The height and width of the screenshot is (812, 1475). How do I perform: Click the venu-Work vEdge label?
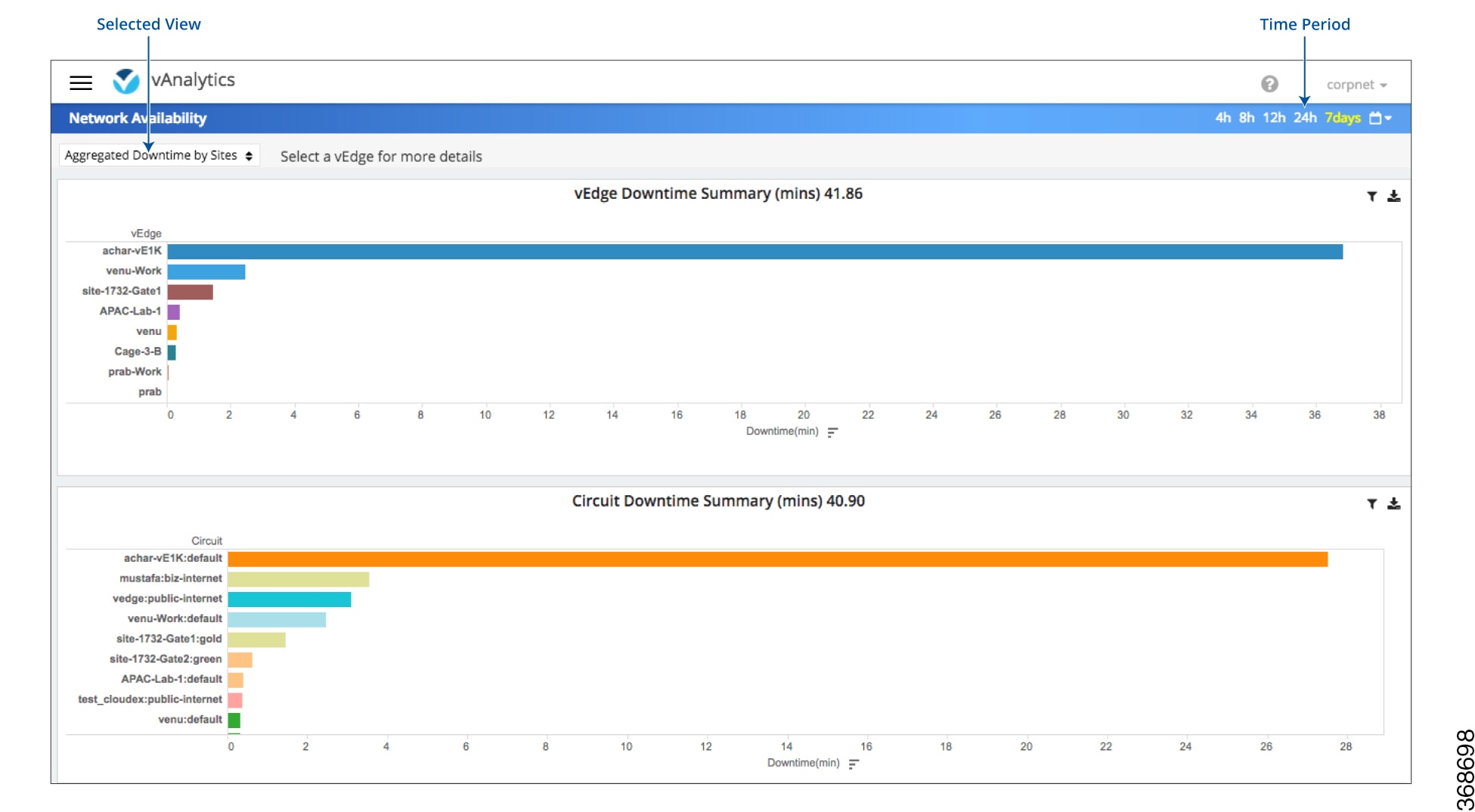point(134,271)
